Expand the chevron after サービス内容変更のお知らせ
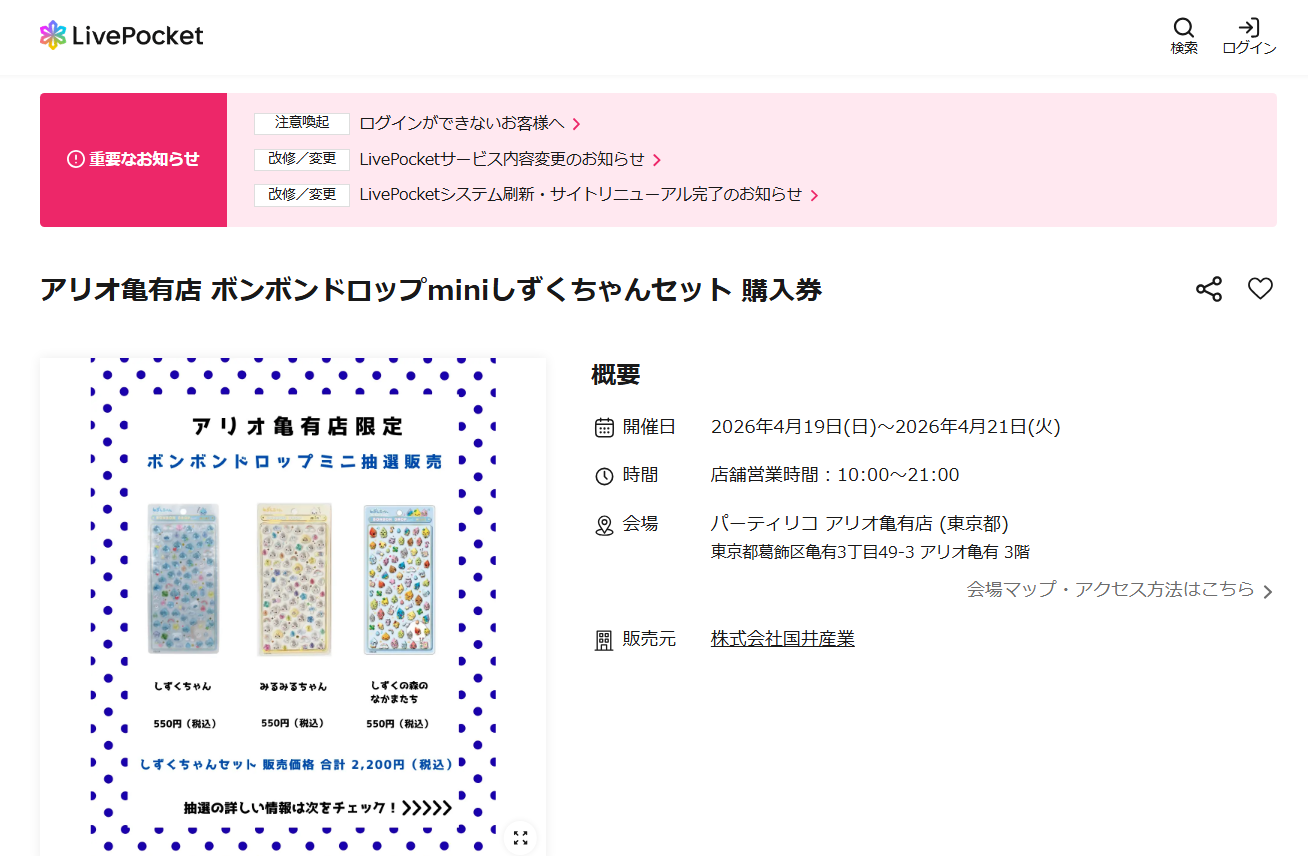This screenshot has height=856, width=1308. click(658, 159)
